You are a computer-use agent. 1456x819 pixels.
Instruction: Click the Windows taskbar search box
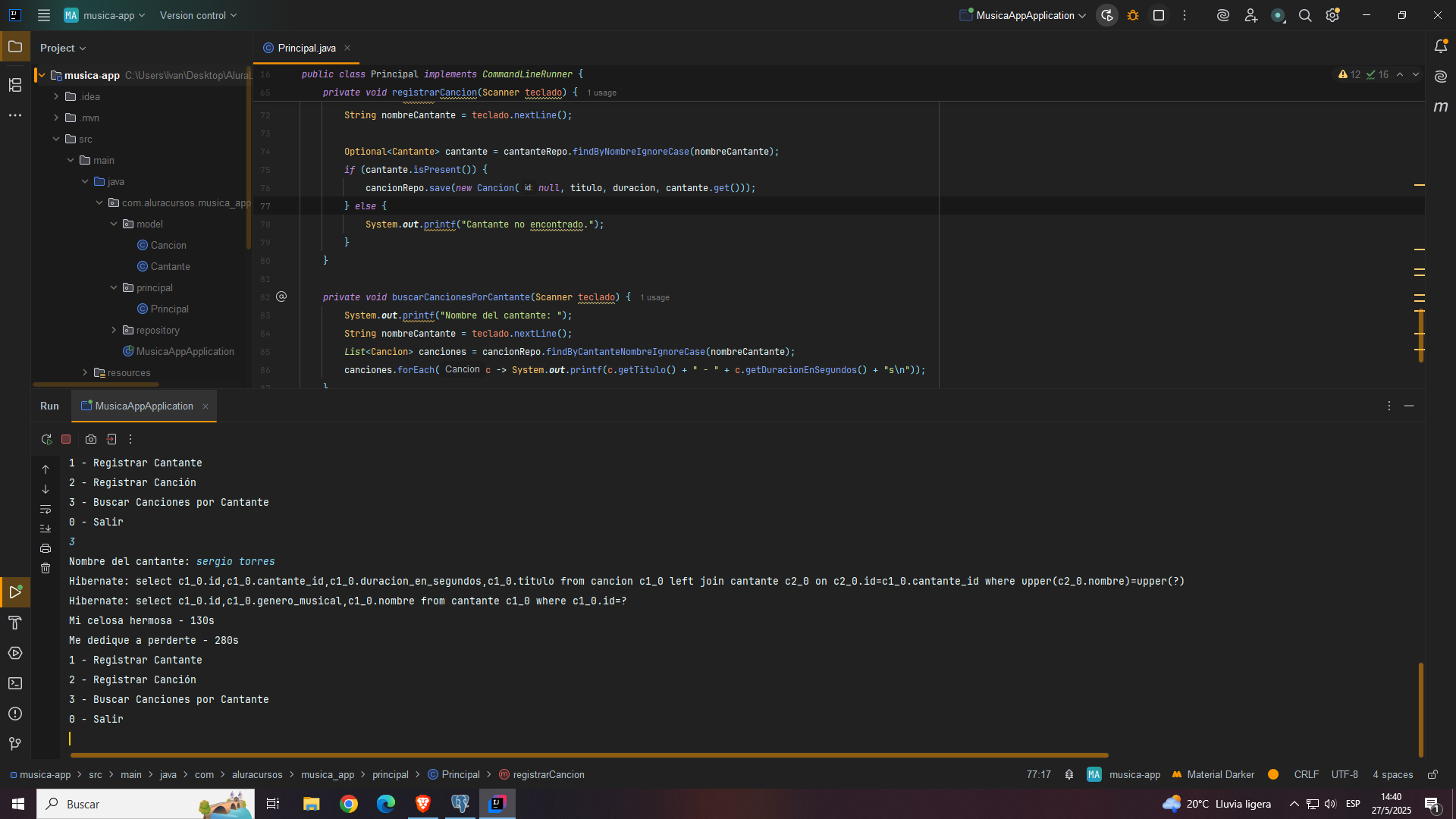click(146, 804)
